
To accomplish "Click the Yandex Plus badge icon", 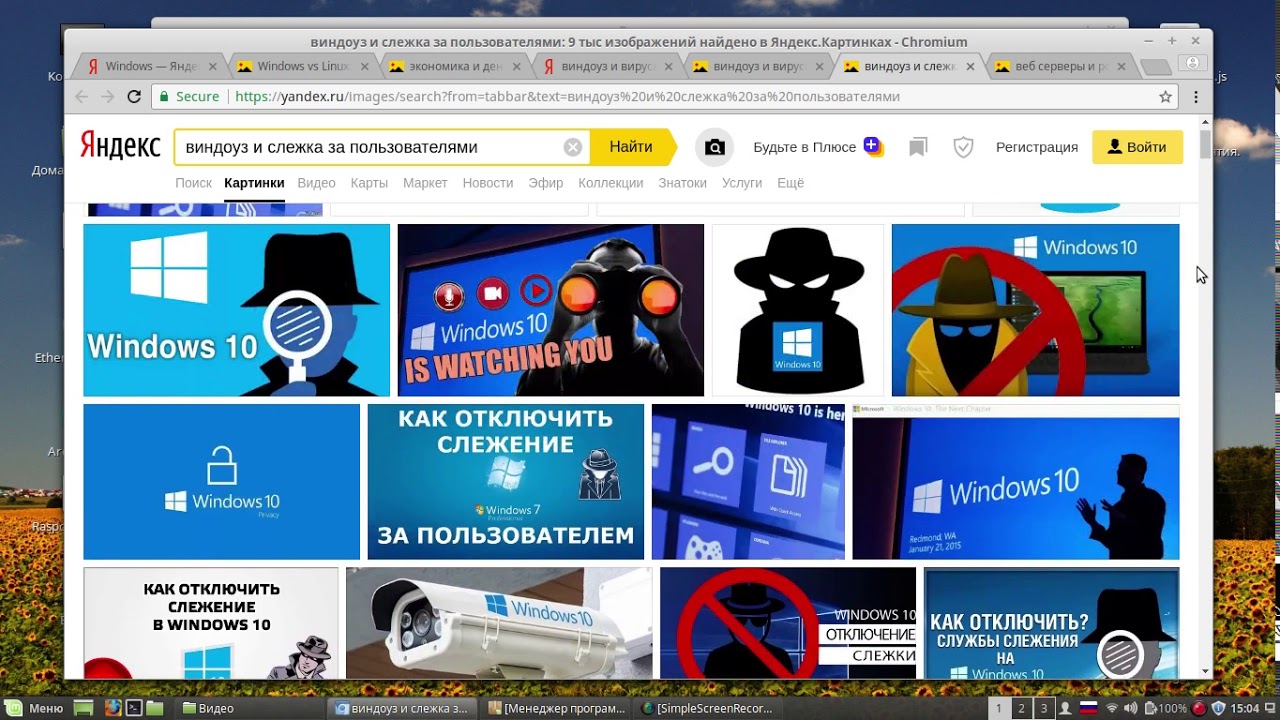I will point(872,146).
